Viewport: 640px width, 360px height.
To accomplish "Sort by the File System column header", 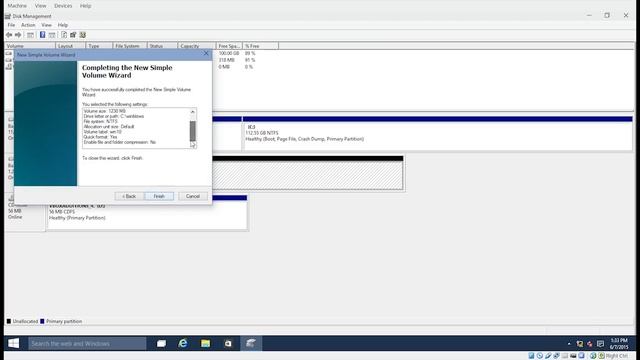I will pos(129,46).
